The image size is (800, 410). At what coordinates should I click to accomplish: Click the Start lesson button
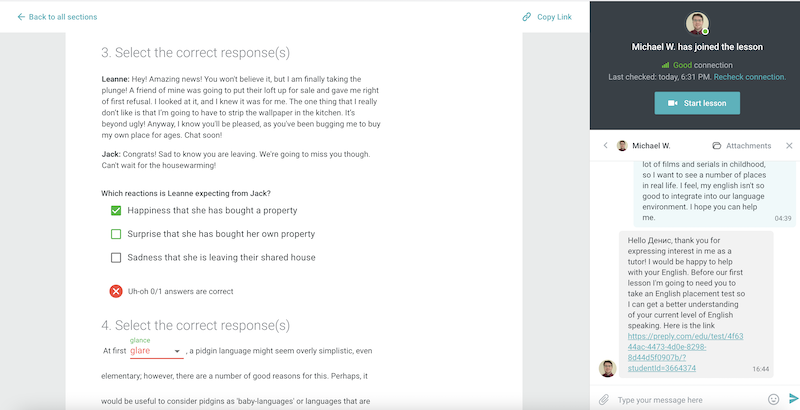pos(697,103)
